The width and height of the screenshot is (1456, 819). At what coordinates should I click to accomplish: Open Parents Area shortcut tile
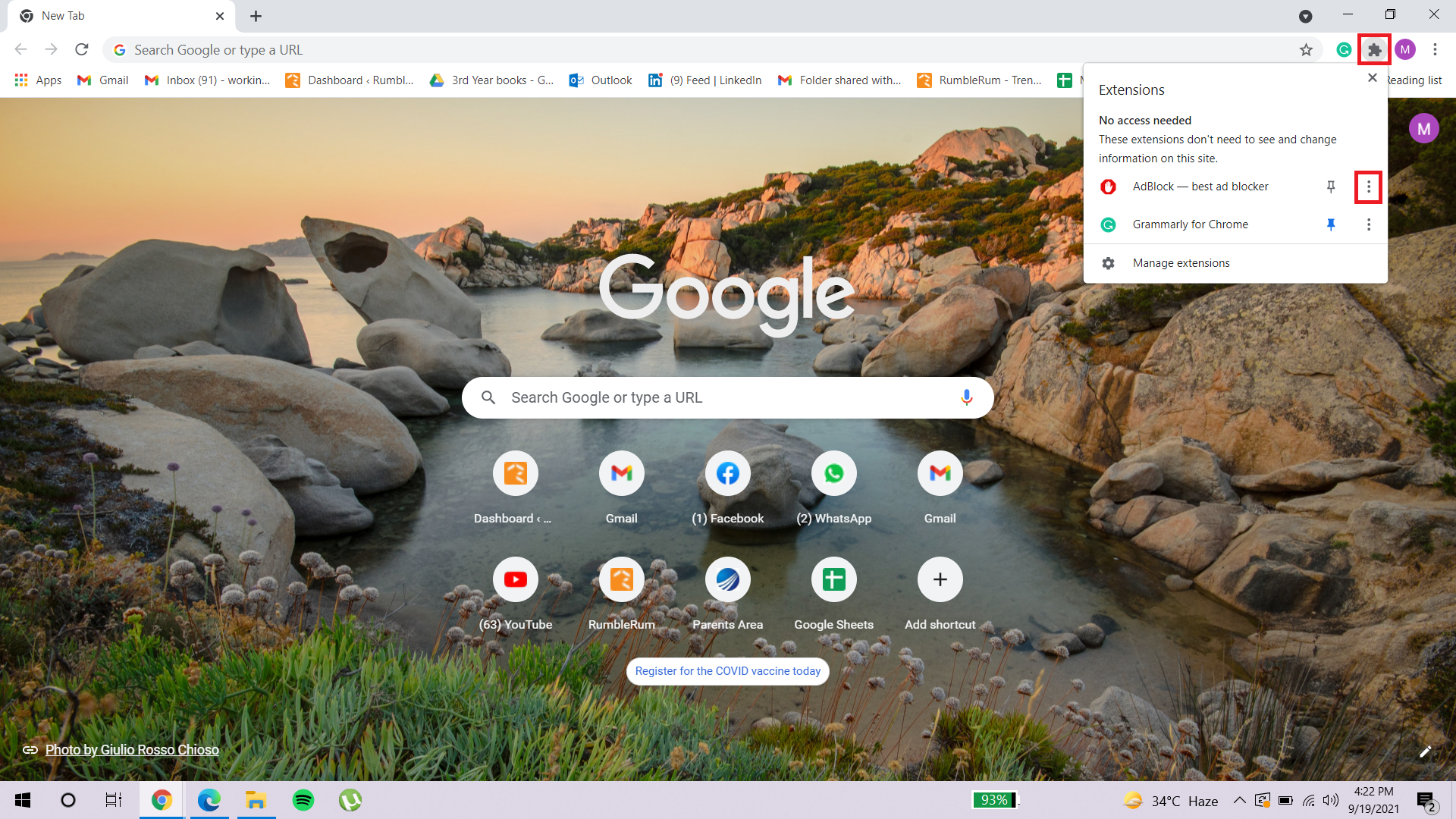coord(727,592)
